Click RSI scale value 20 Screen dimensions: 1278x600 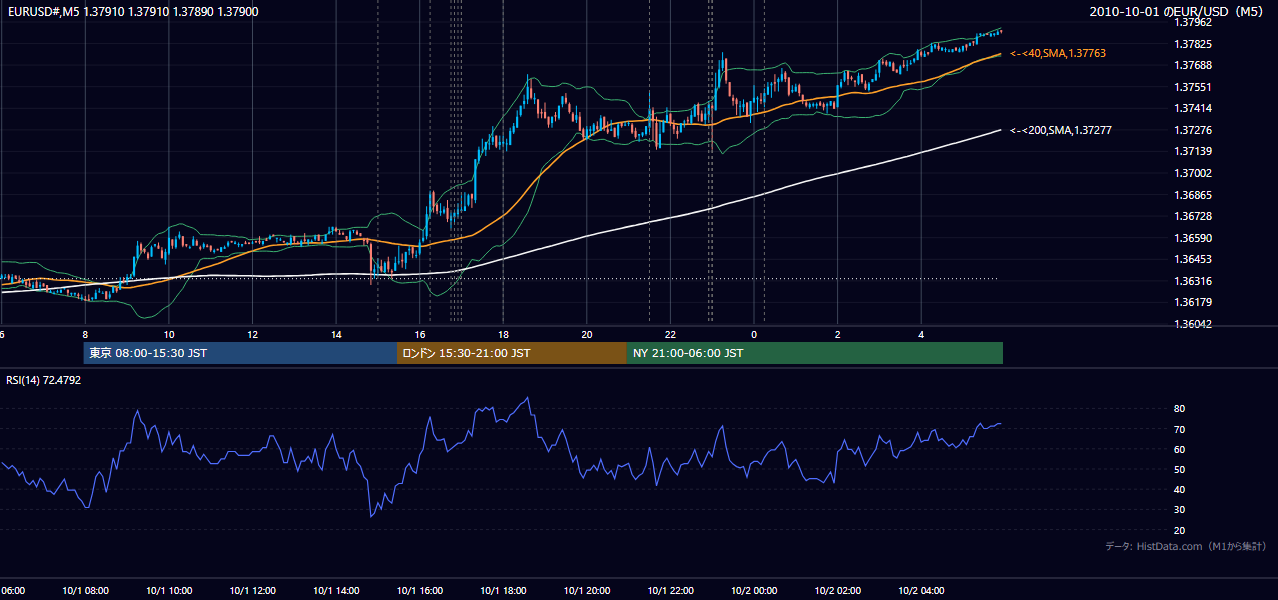(x=1179, y=530)
